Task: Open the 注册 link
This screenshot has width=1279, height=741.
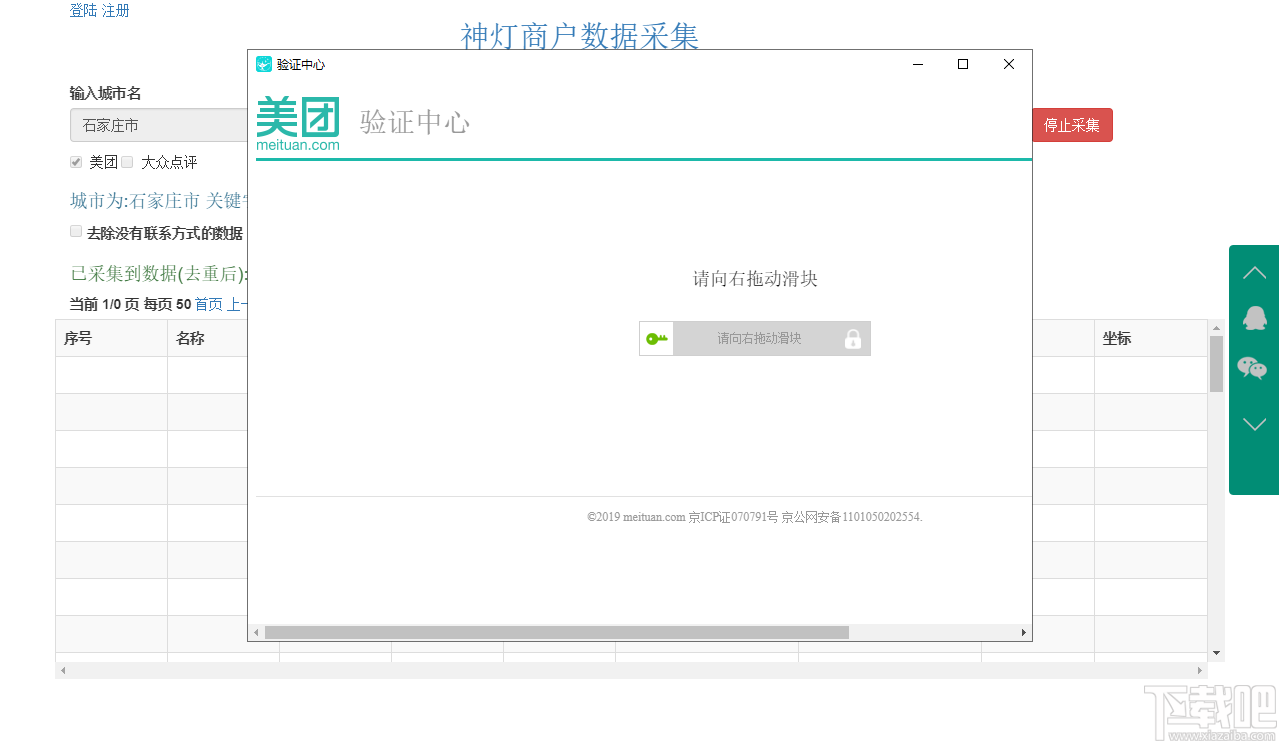Action: coord(116,10)
